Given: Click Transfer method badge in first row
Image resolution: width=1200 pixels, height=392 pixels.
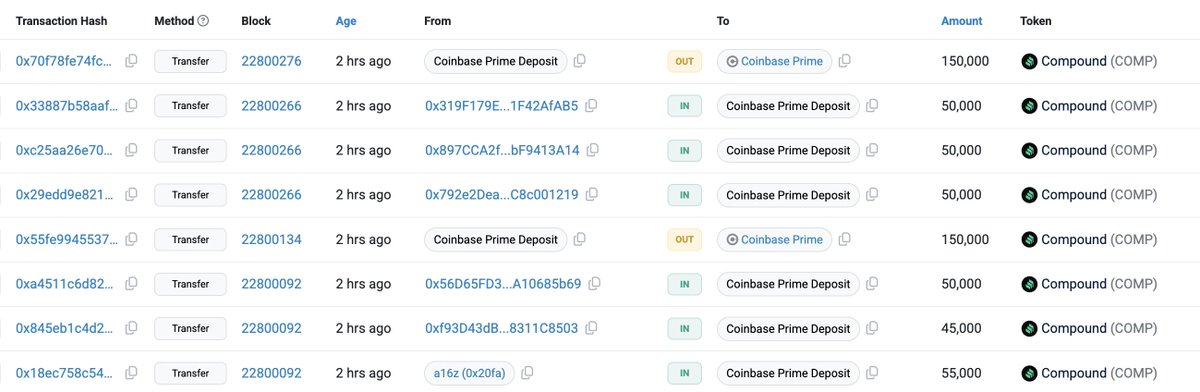Looking at the screenshot, I should coord(190,61).
